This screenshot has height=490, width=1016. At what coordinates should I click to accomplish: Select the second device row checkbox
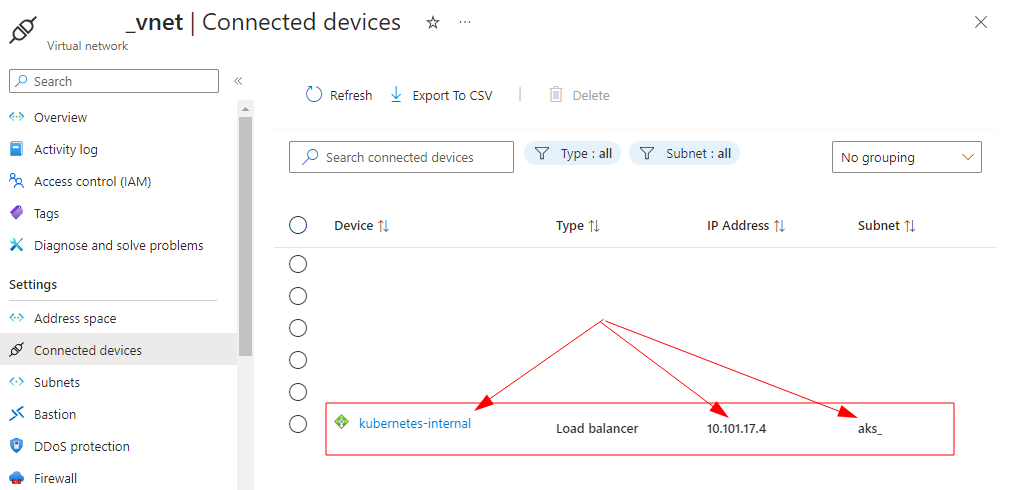(297, 296)
